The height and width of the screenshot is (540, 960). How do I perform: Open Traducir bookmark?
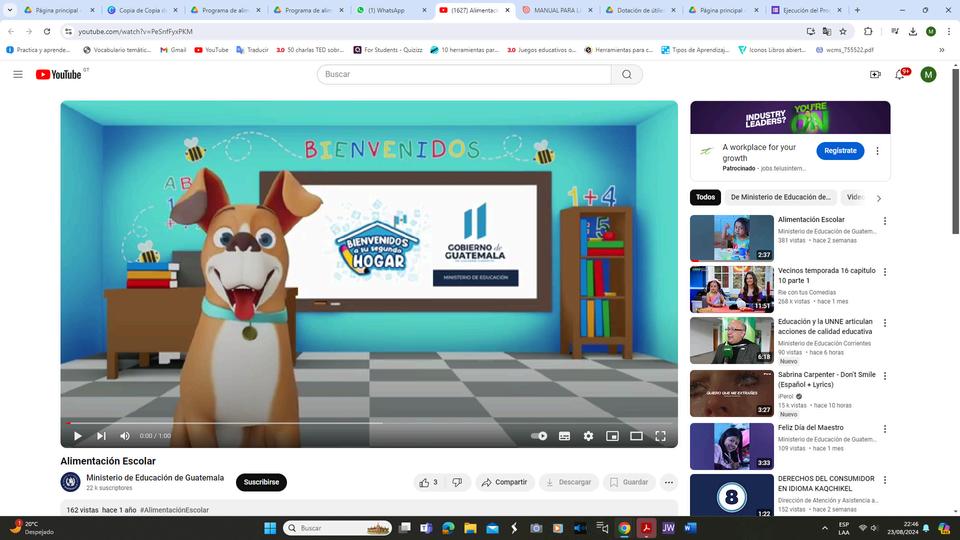(252, 50)
